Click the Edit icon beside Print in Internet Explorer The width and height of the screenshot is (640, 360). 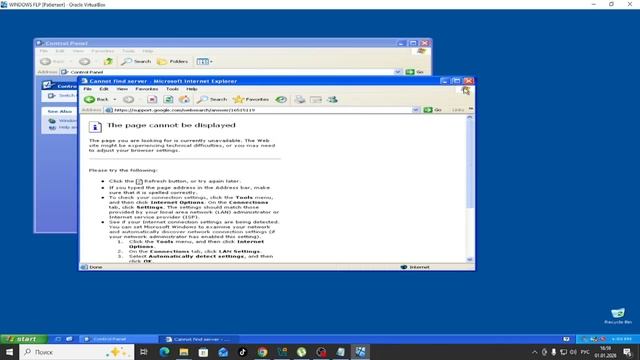coord(316,99)
